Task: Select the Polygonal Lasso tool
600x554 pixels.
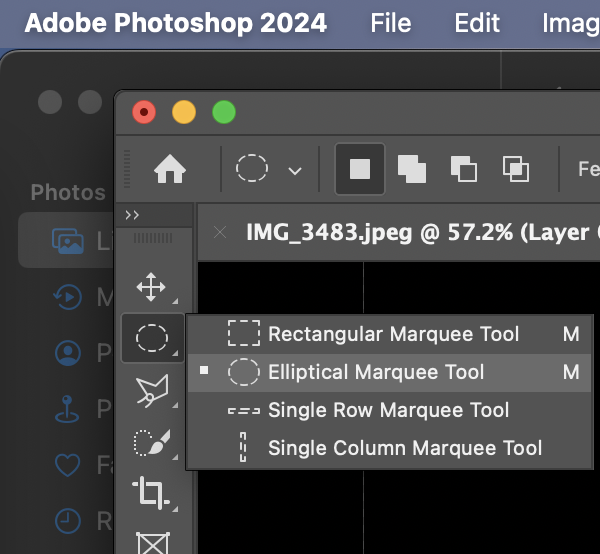Action: (x=152, y=390)
